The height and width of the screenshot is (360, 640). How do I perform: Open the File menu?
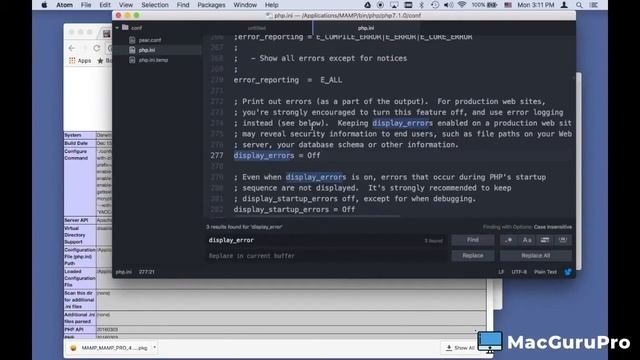tap(86, 5)
